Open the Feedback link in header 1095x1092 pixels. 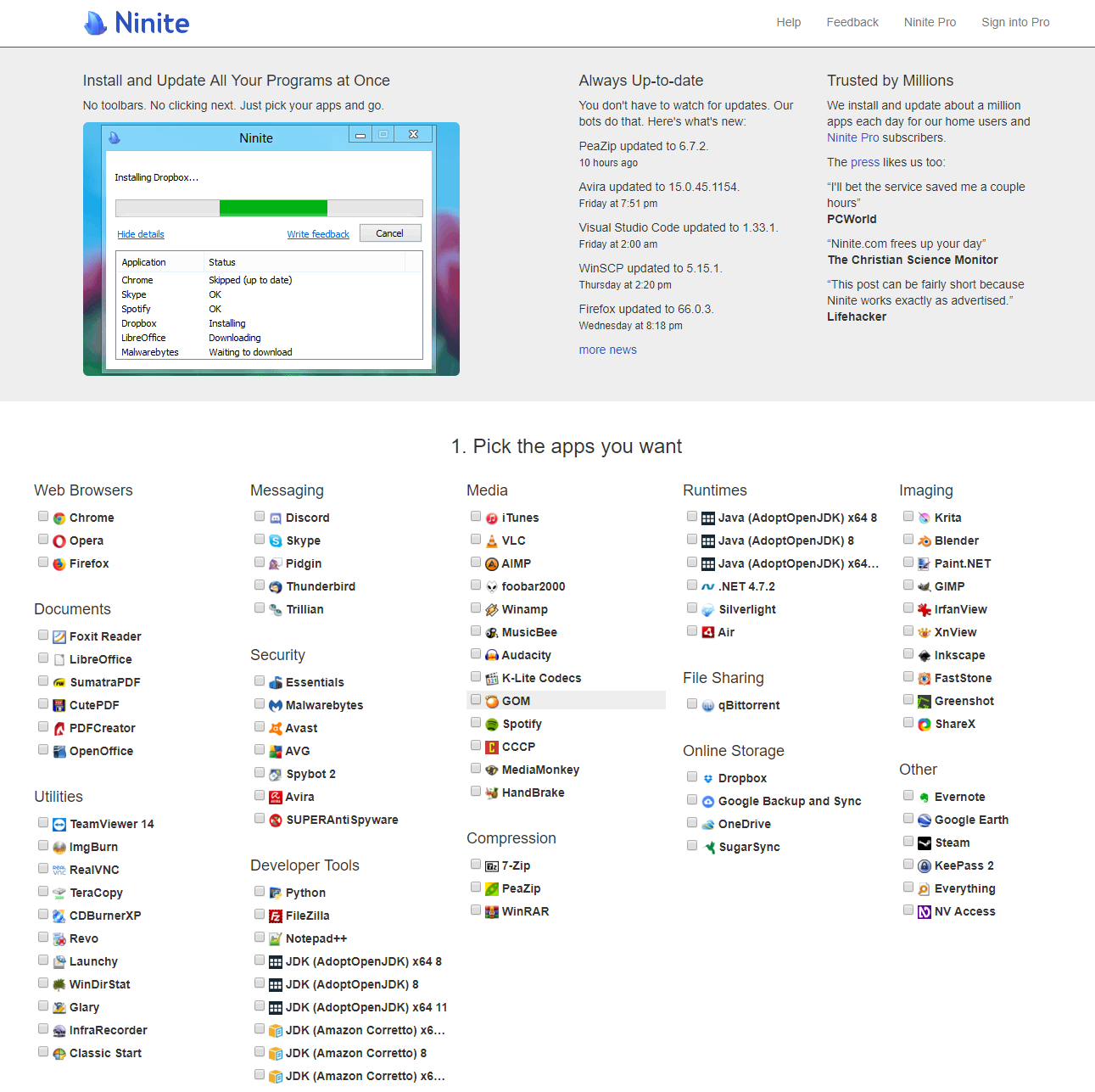[x=852, y=23]
